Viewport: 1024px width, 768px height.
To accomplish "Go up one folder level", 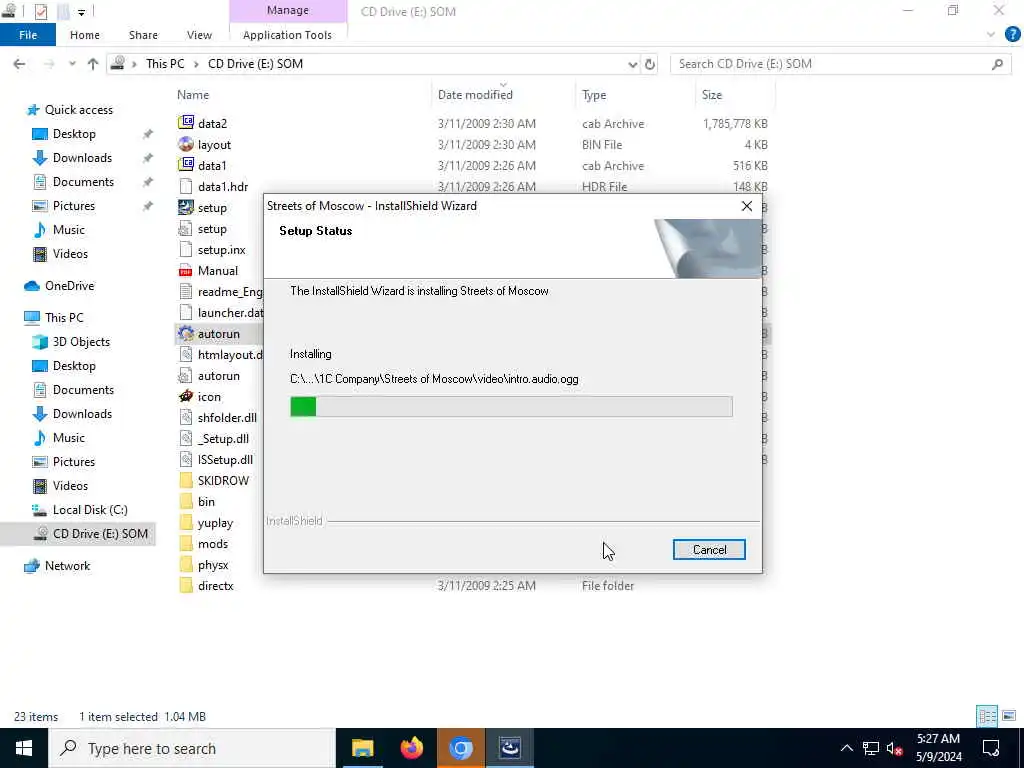I will point(93,64).
